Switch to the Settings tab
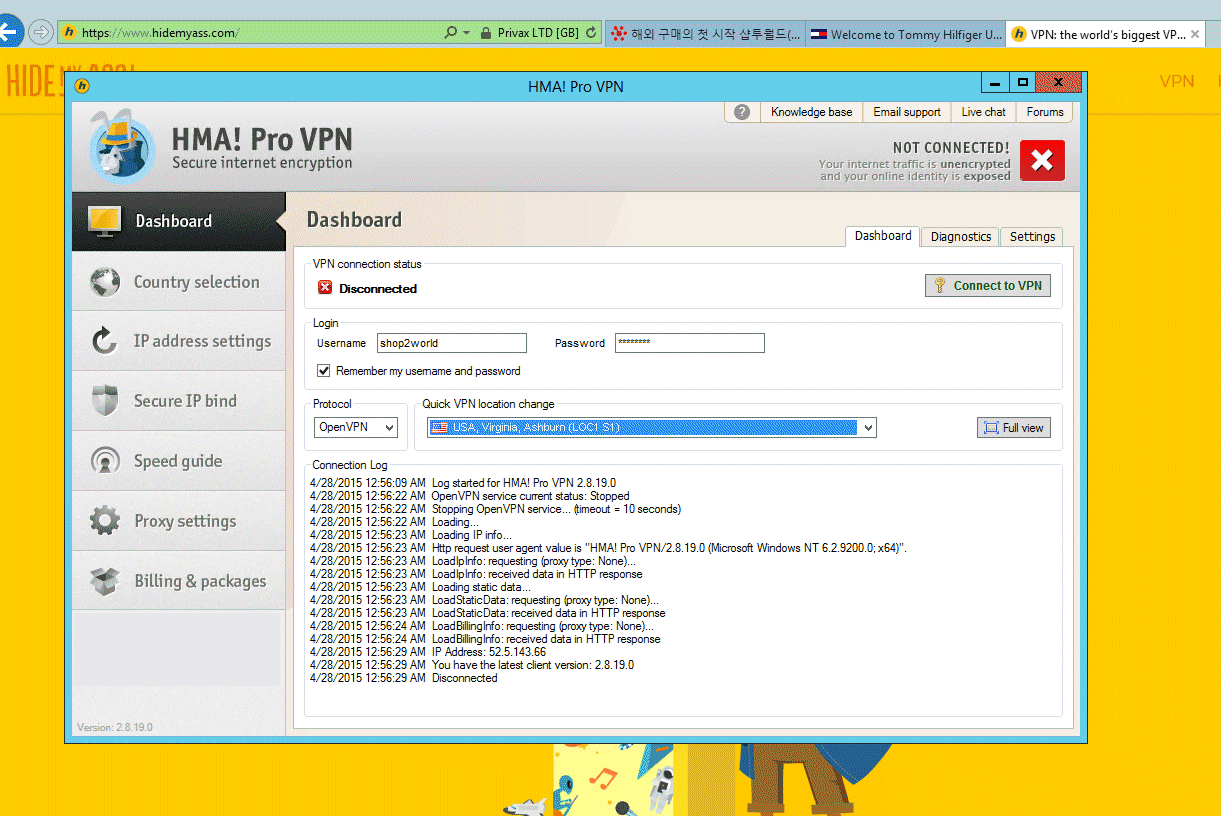Screen dimensions: 1221x816 pyautogui.click(x=1031, y=237)
